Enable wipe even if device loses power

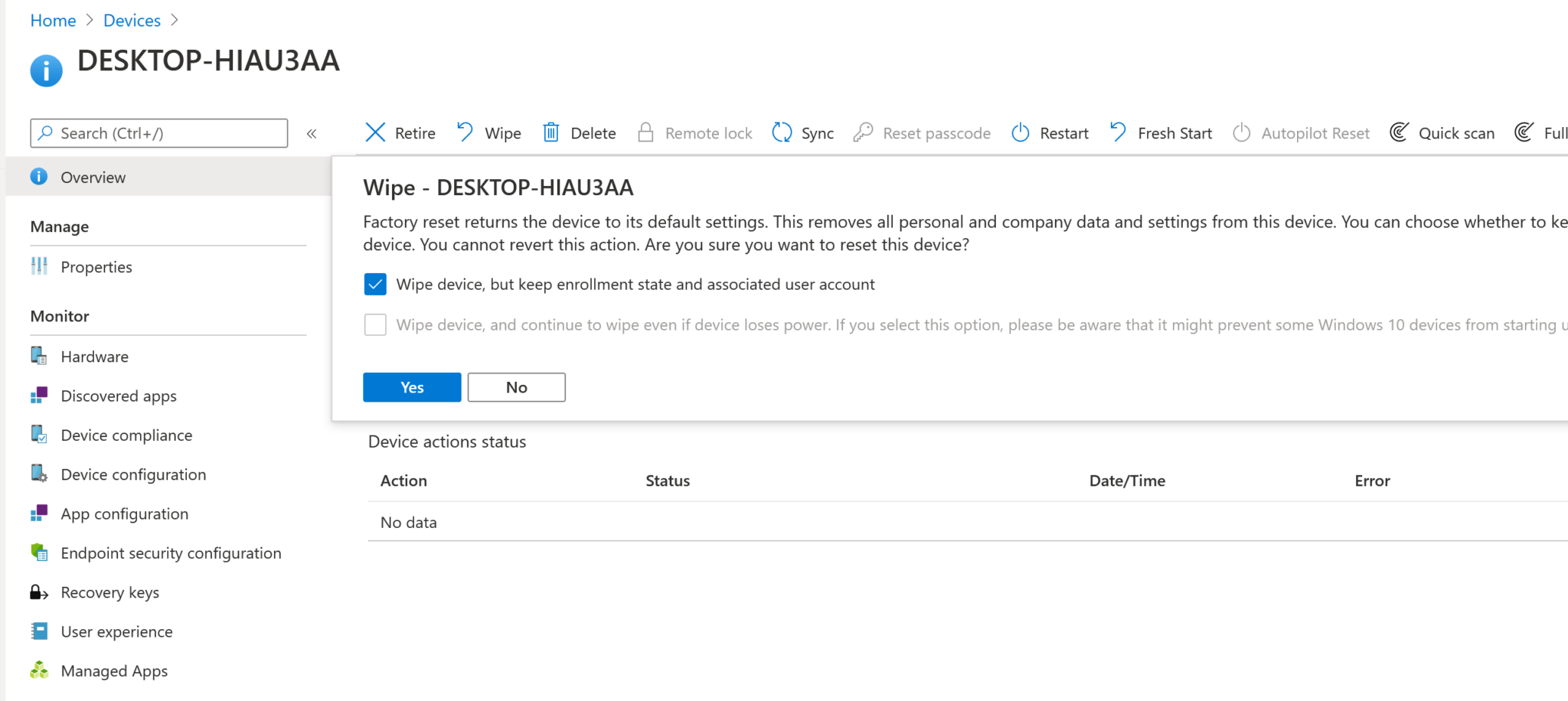(x=375, y=324)
